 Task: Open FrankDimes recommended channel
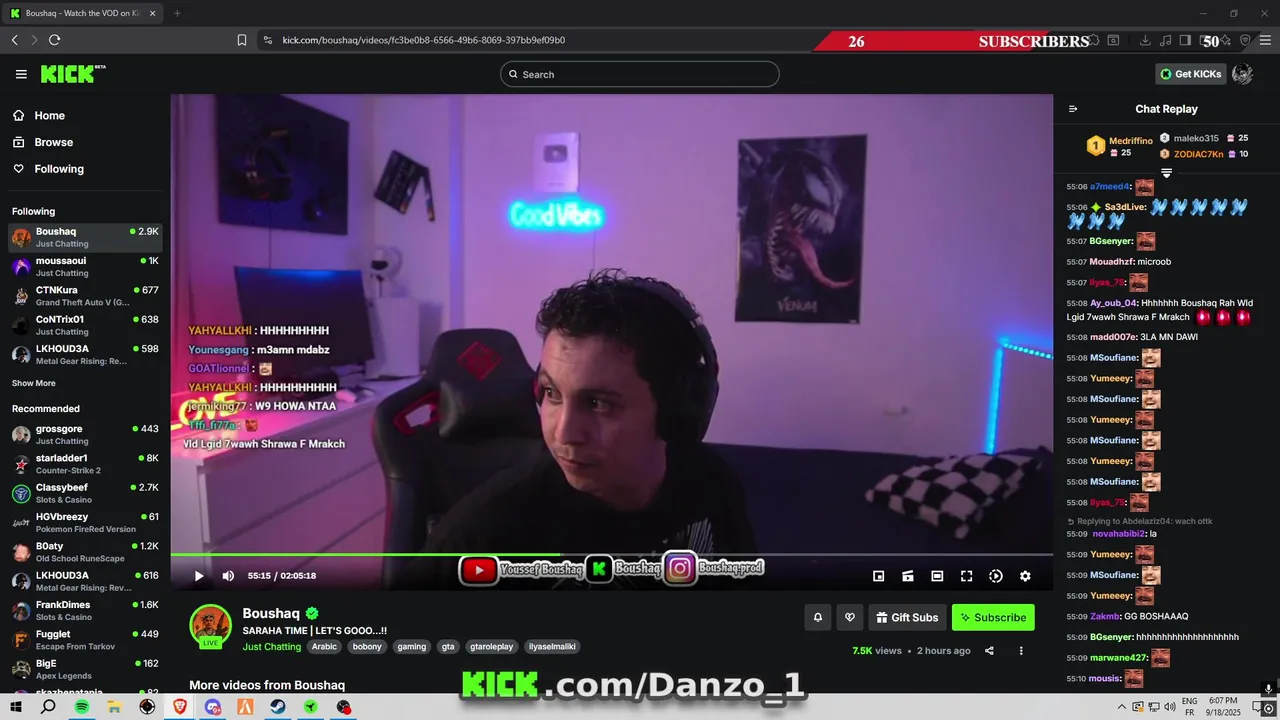click(x=85, y=610)
